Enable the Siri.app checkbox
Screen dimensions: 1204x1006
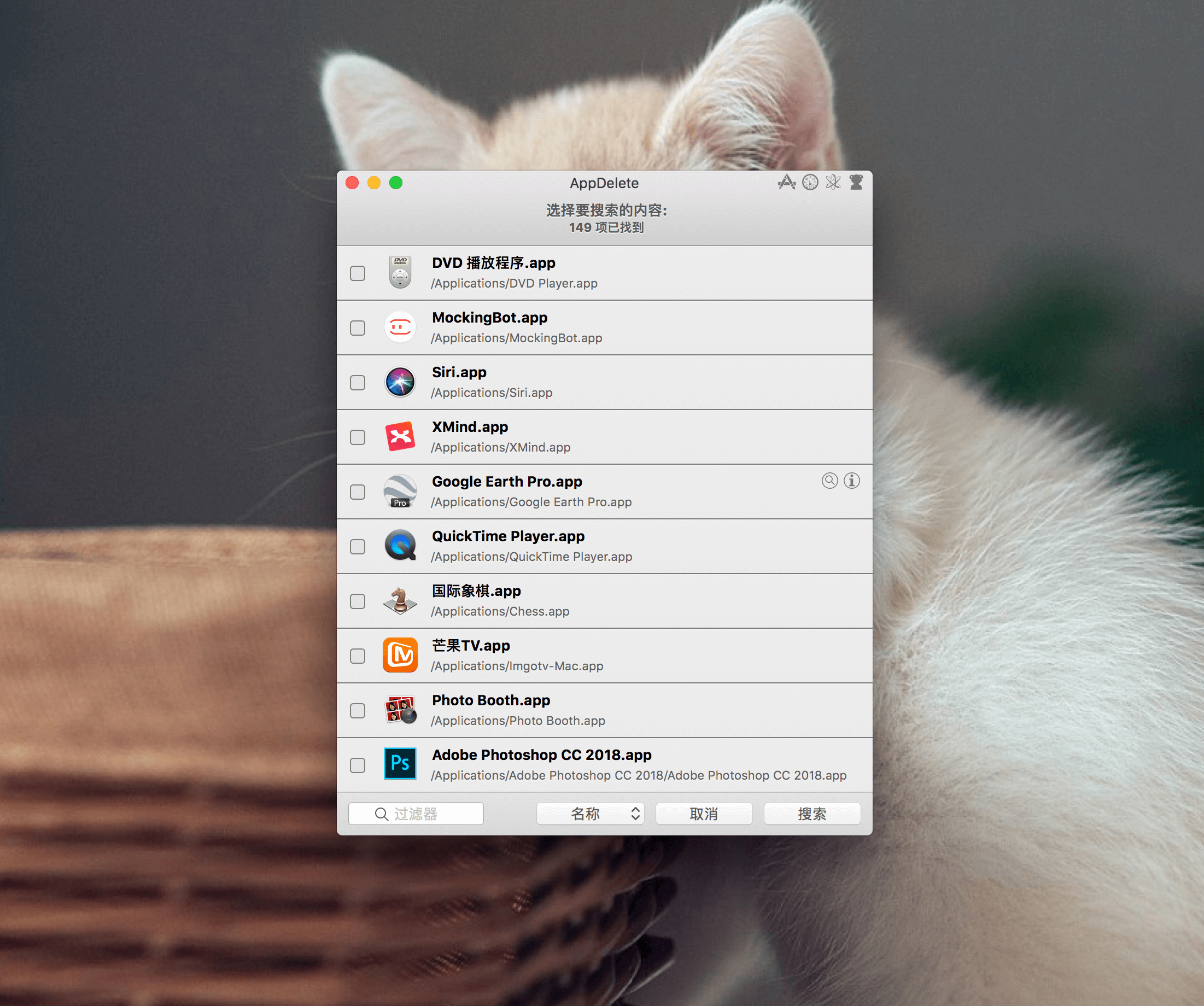(358, 382)
